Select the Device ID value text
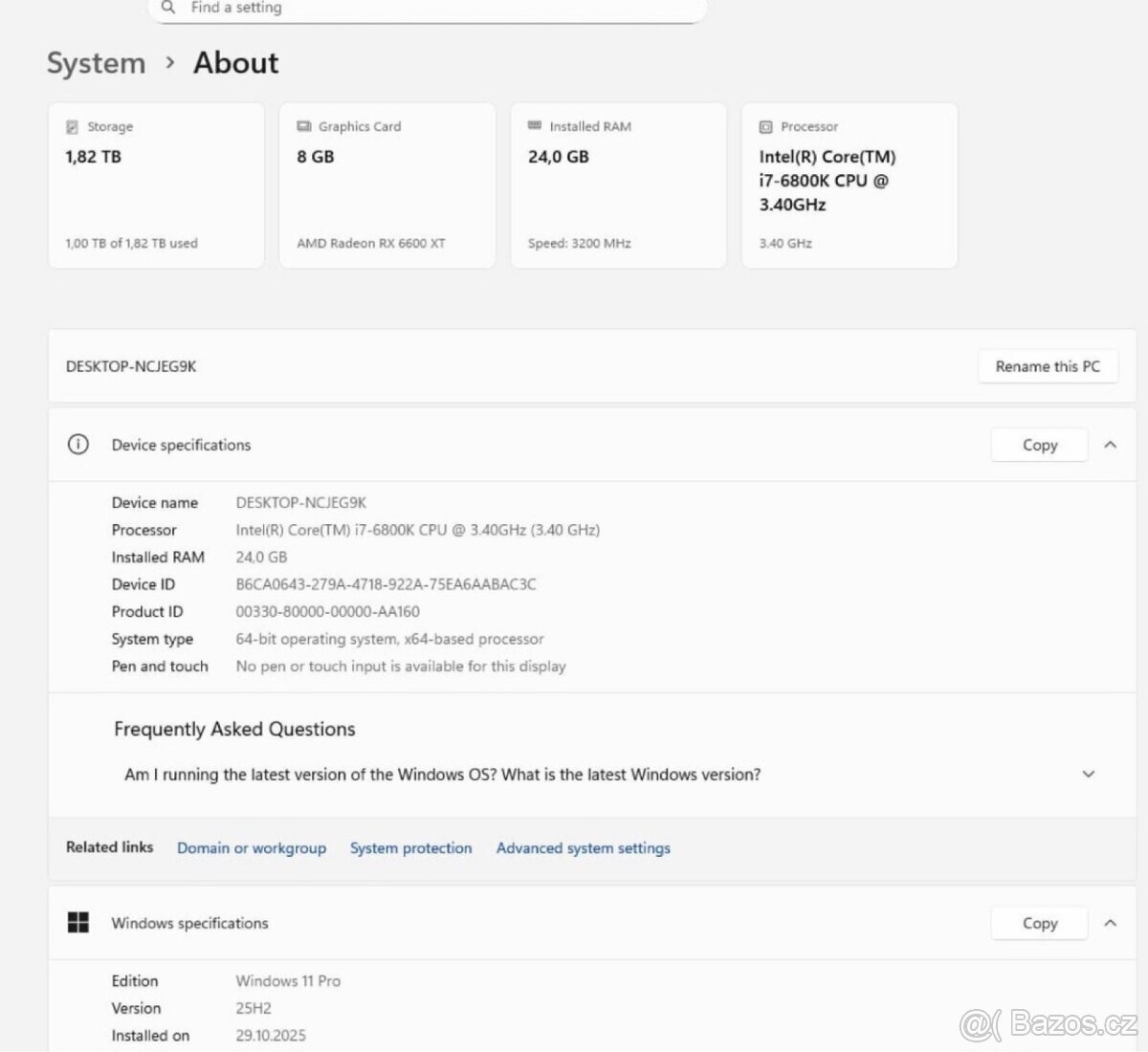Viewport: 1148px width, 1052px height. (386, 584)
